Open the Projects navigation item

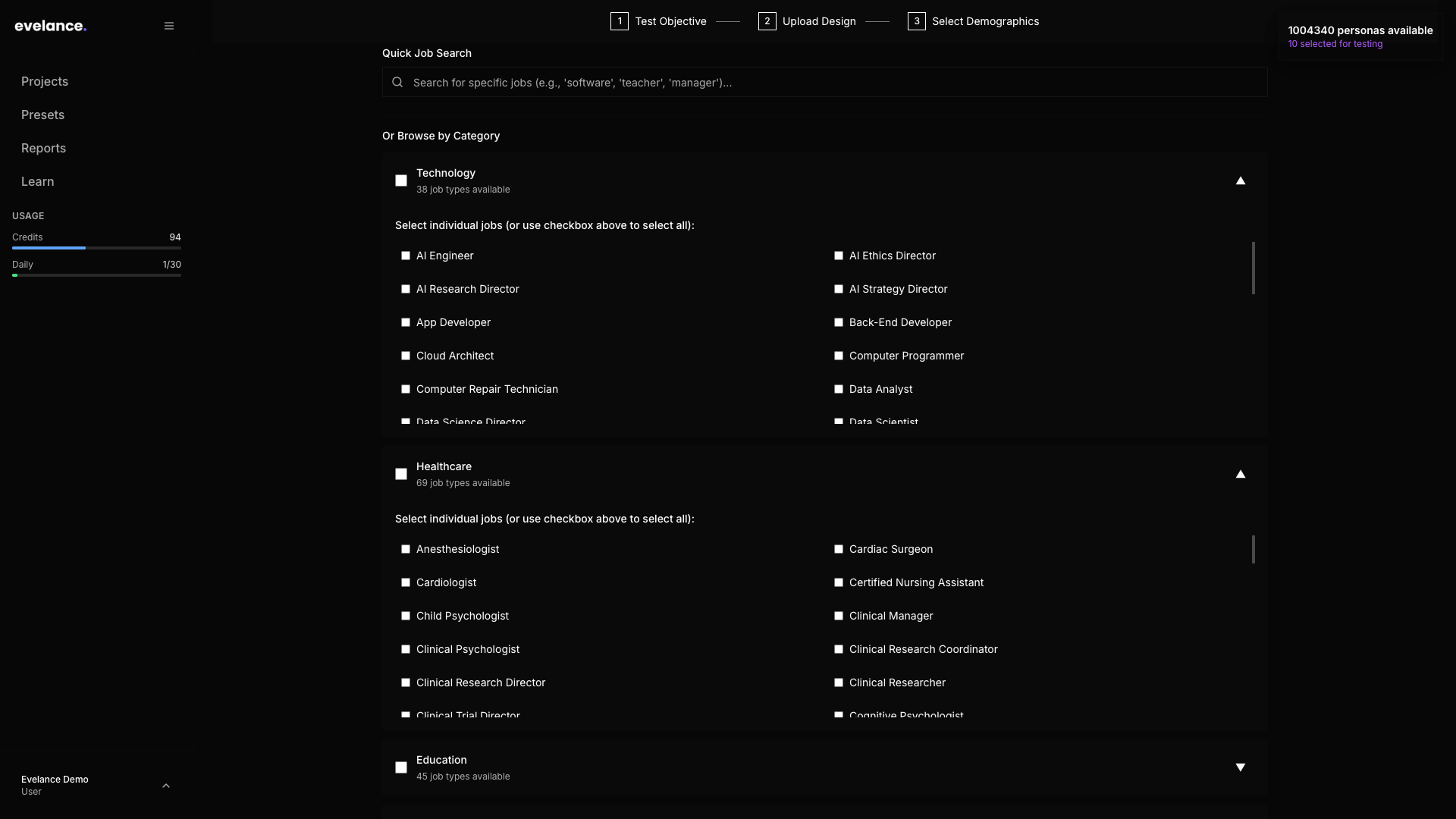[45, 81]
